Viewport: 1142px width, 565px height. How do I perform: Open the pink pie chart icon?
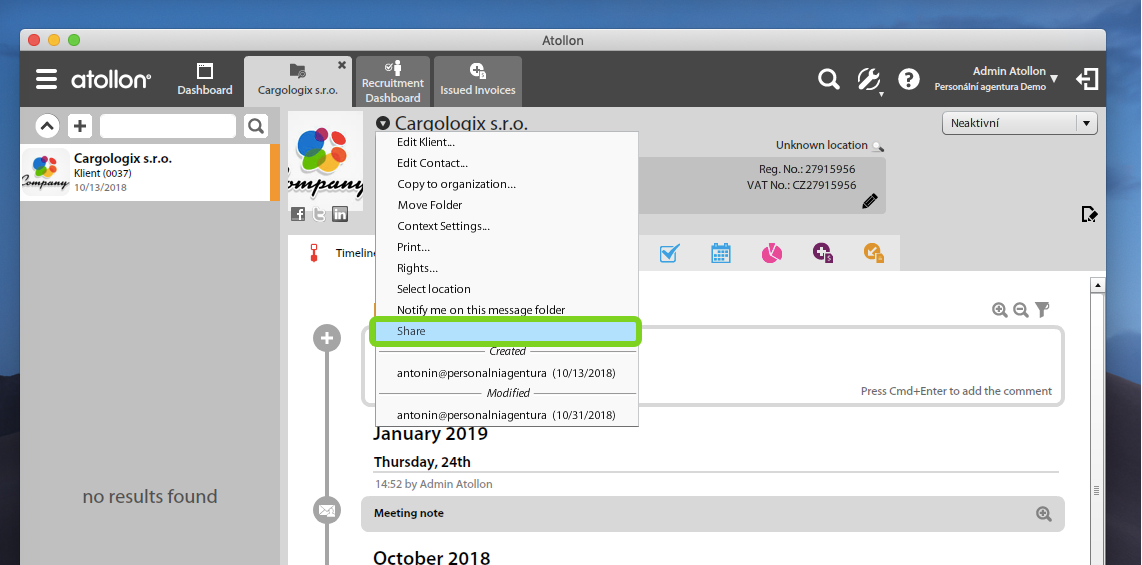coord(771,254)
